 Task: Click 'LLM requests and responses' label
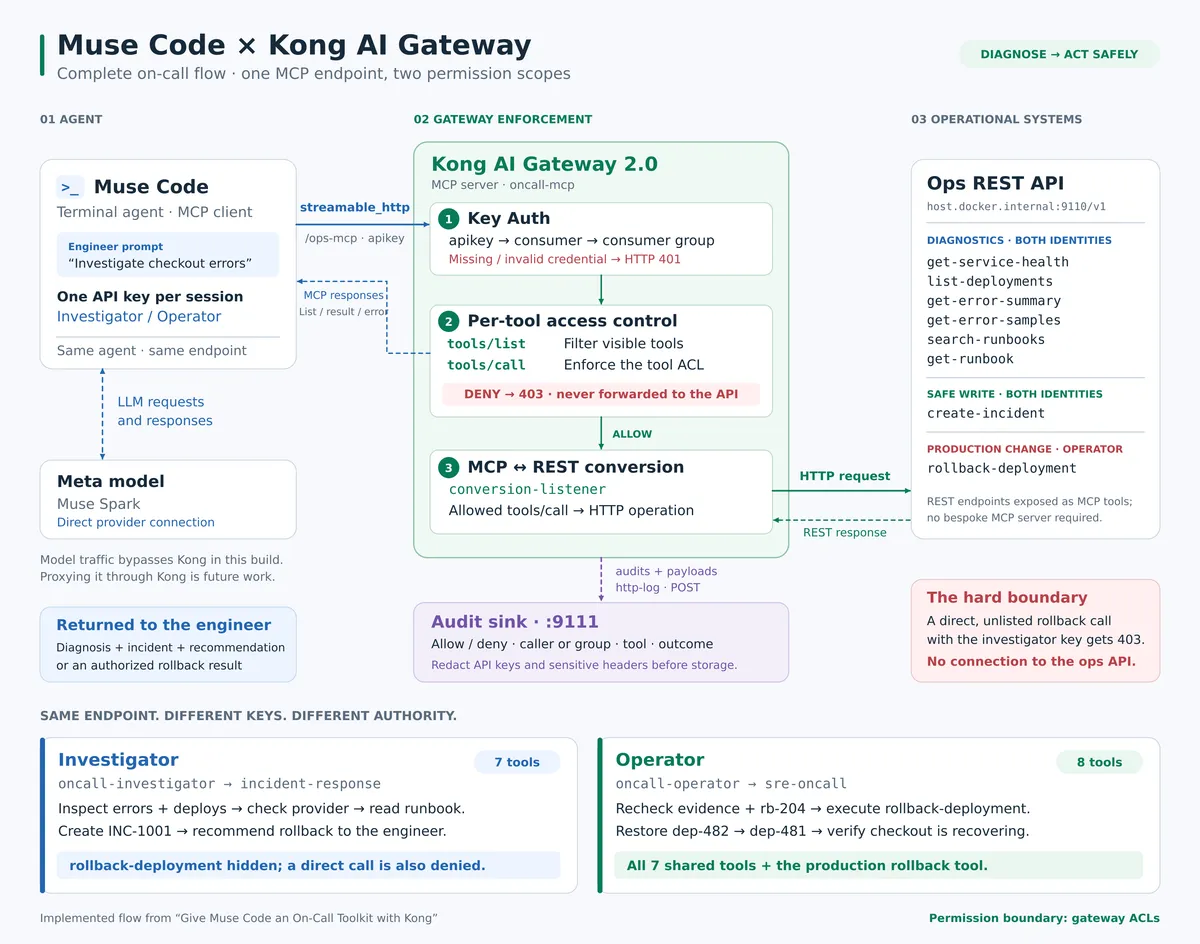[165, 411]
